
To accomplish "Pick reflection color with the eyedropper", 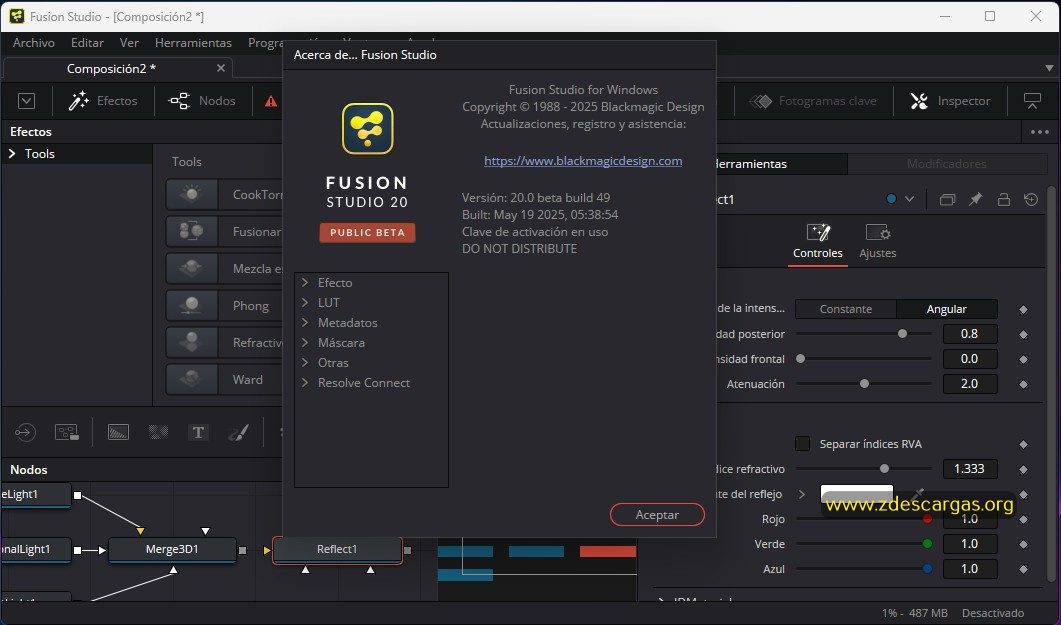I will click(917, 494).
